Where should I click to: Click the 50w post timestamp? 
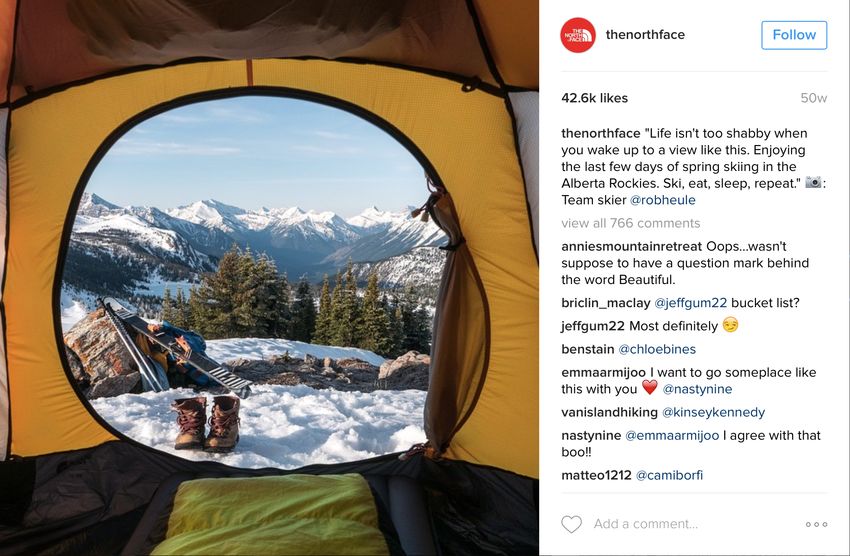(814, 98)
